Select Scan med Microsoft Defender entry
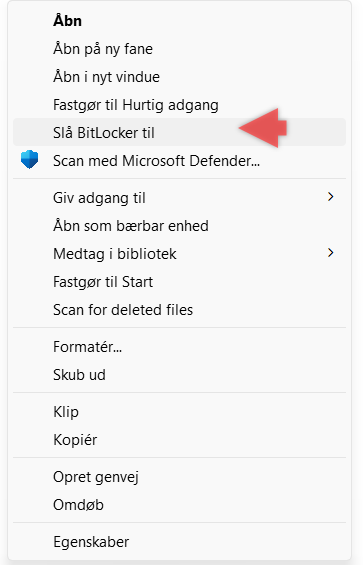Image resolution: width=363 pixels, height=565 pixels. click(x=180, y=160)
